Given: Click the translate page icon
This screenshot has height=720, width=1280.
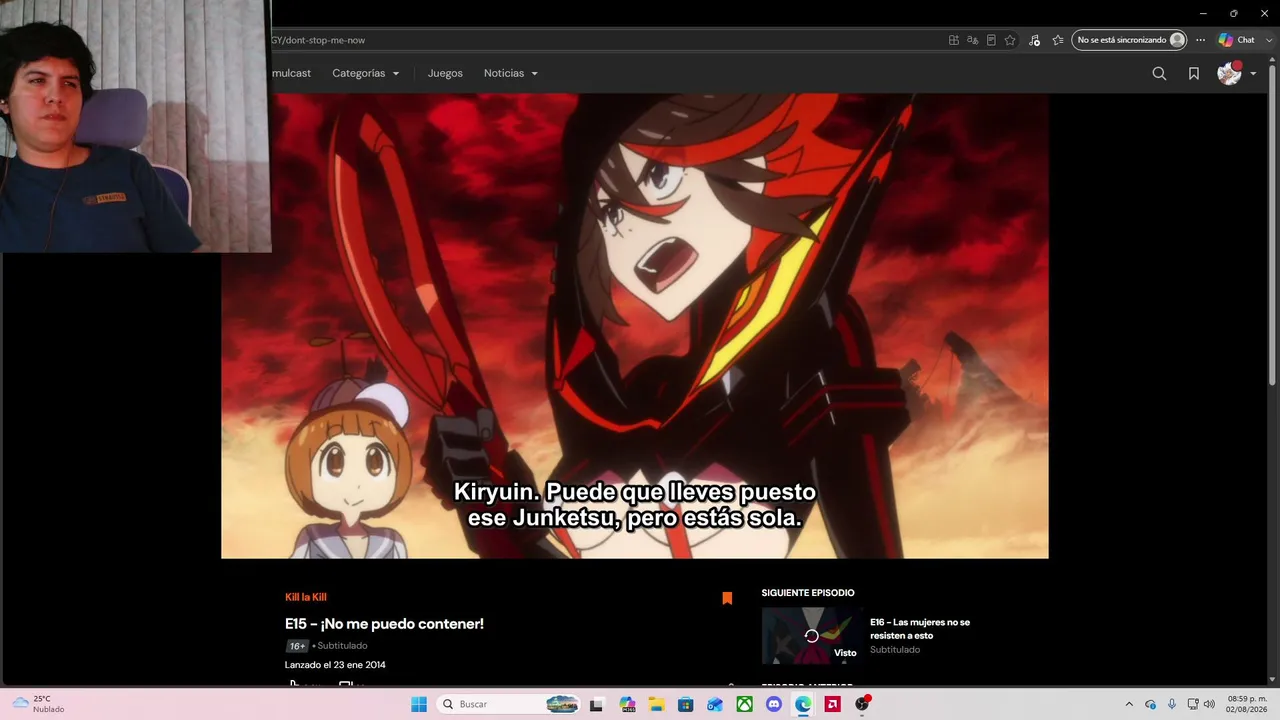Looking at the screenshot, I should [x=972, y=40].
